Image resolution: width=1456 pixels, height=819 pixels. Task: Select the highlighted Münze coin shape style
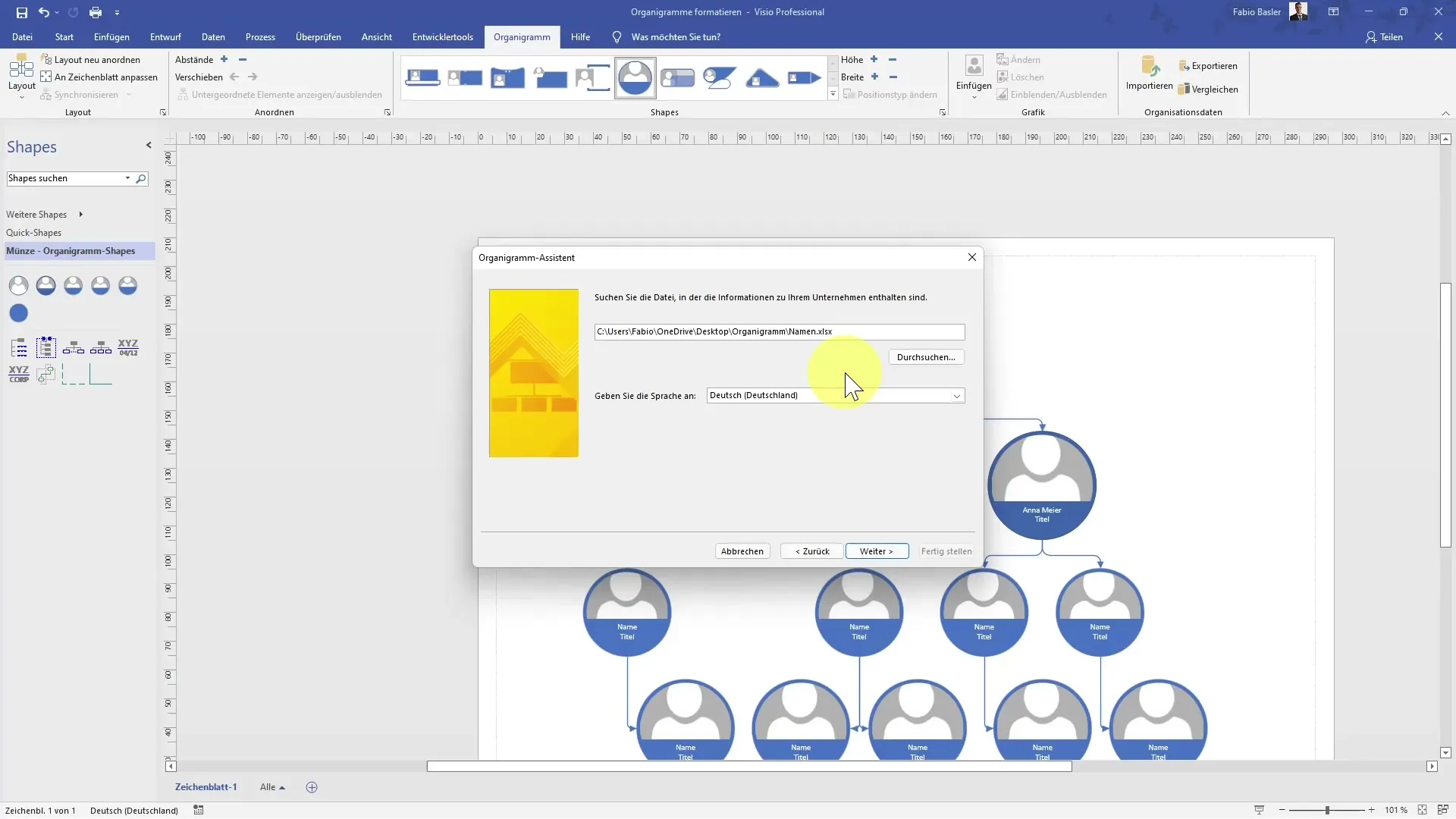[635, 77]
